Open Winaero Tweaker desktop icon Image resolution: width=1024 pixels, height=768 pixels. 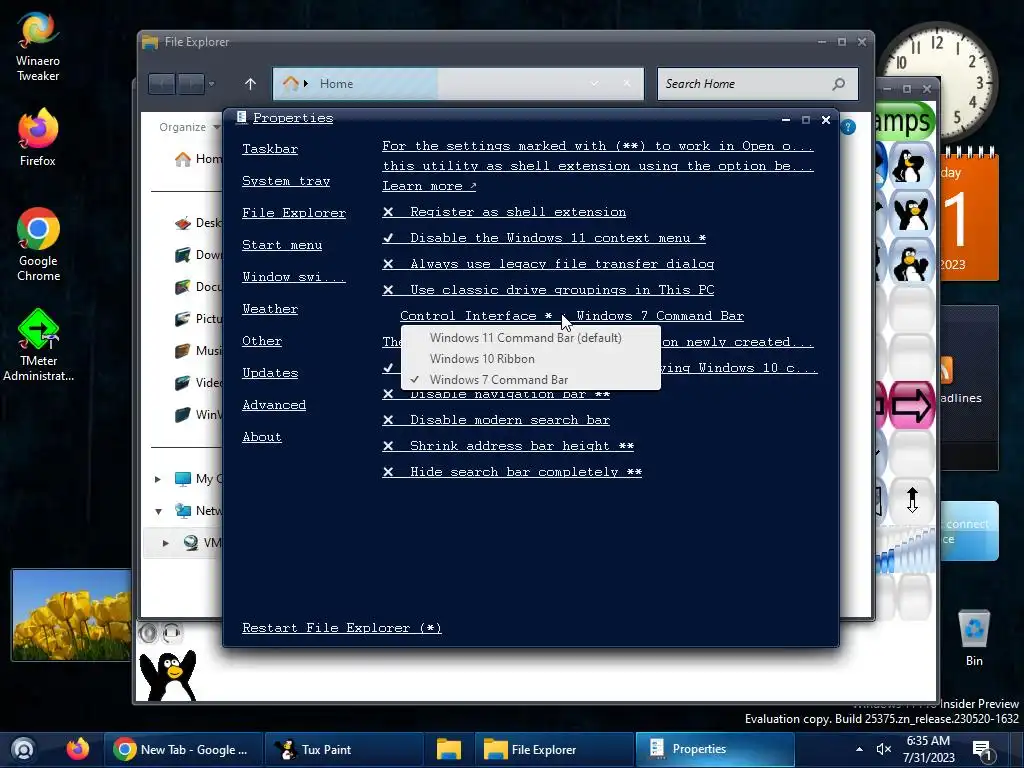click(x=38, y=47)
